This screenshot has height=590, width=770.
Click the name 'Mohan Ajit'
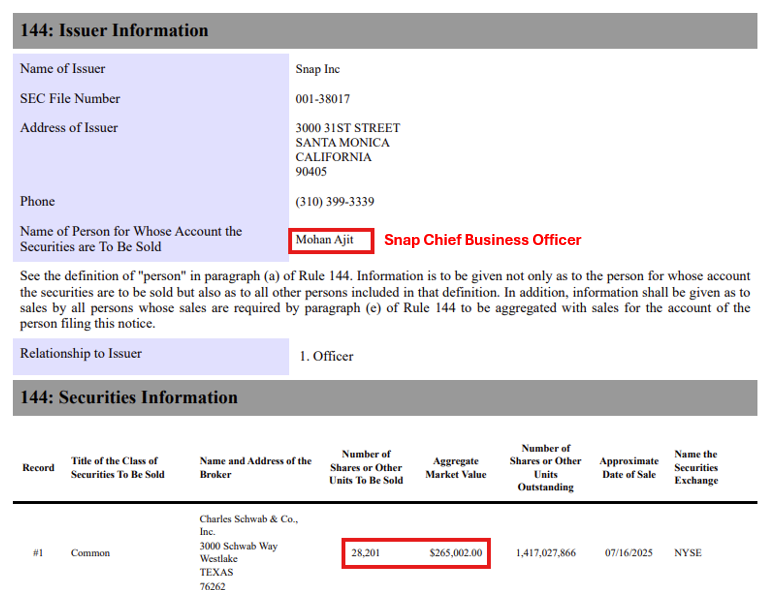point(325,240)
